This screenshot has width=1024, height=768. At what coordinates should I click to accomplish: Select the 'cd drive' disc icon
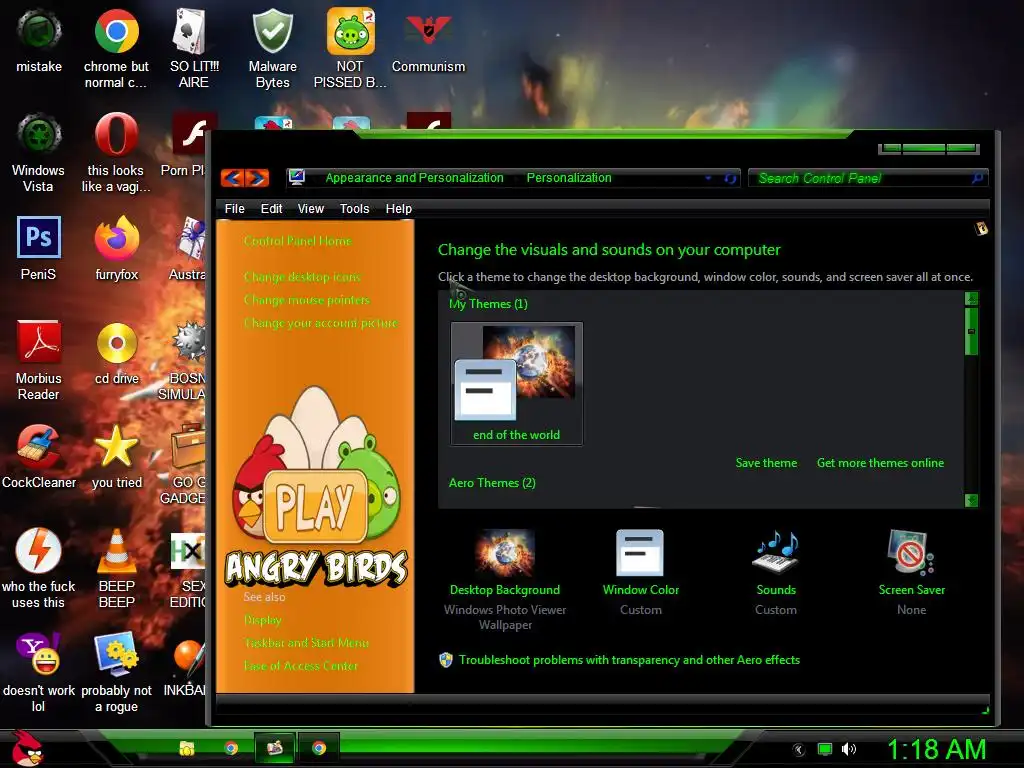point(116,353)
